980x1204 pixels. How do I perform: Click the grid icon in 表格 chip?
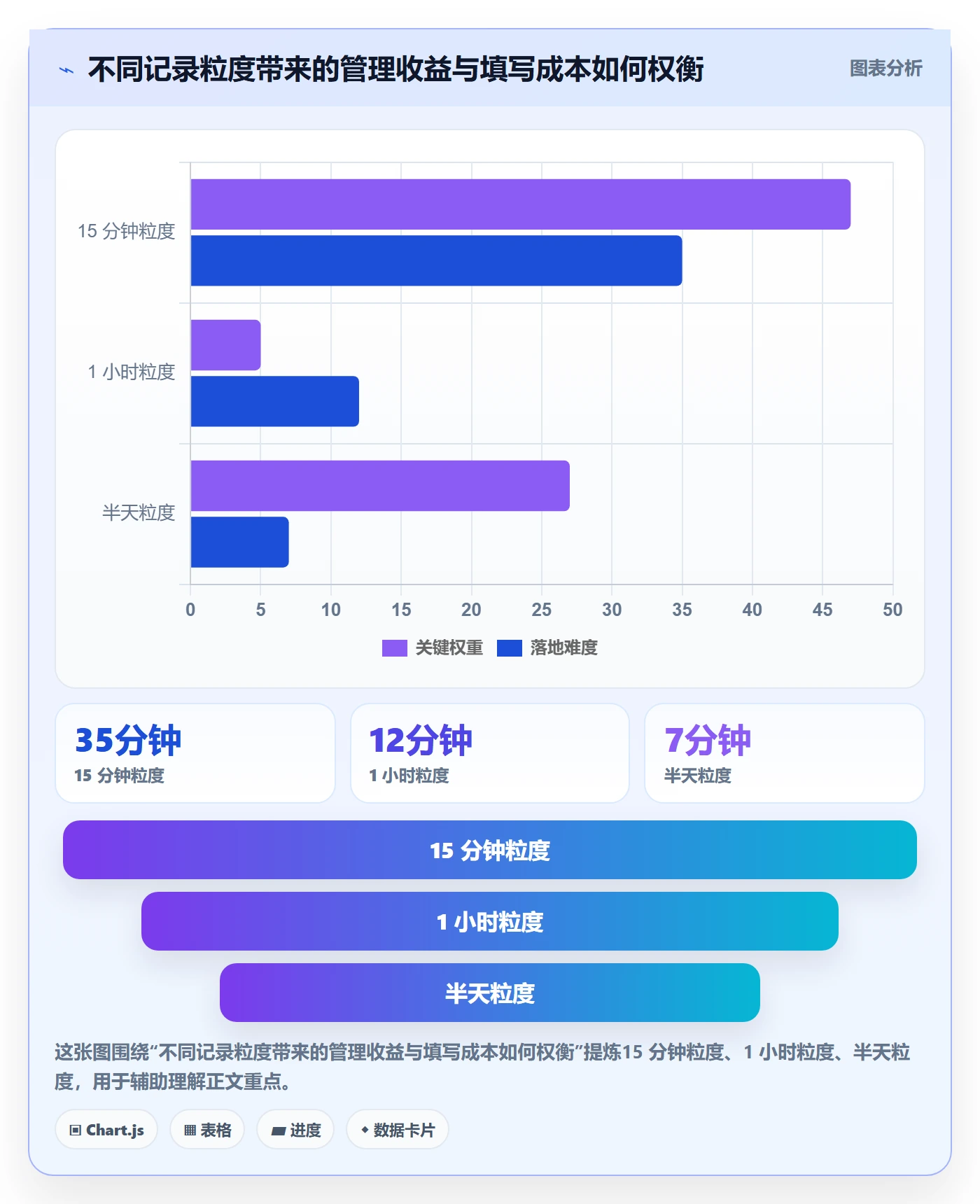[x=190, y=1130]
